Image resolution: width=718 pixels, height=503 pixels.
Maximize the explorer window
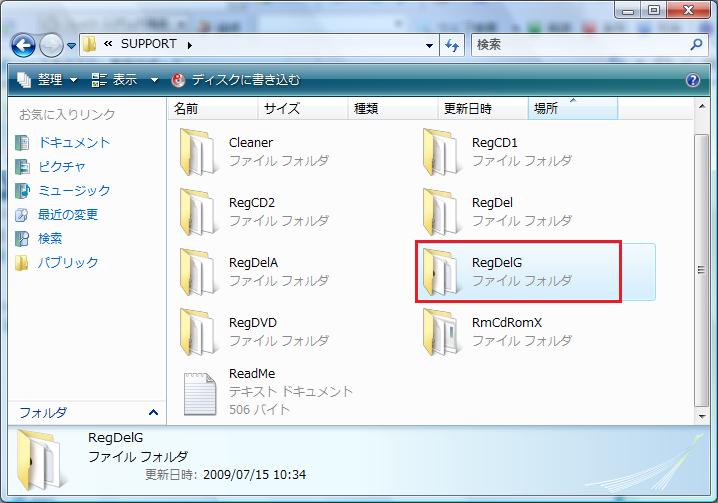(x=654, y=10)
